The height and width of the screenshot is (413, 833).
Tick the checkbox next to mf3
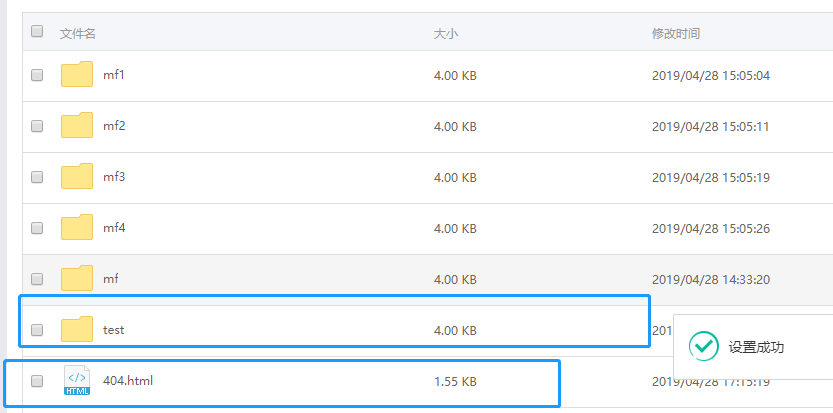click(x=37, y=177)
